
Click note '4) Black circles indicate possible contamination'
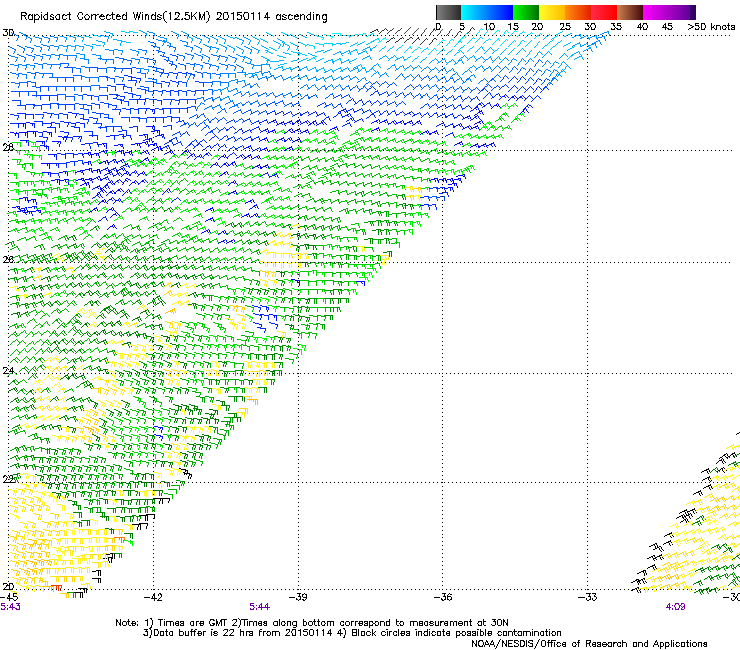coord(449,633)
